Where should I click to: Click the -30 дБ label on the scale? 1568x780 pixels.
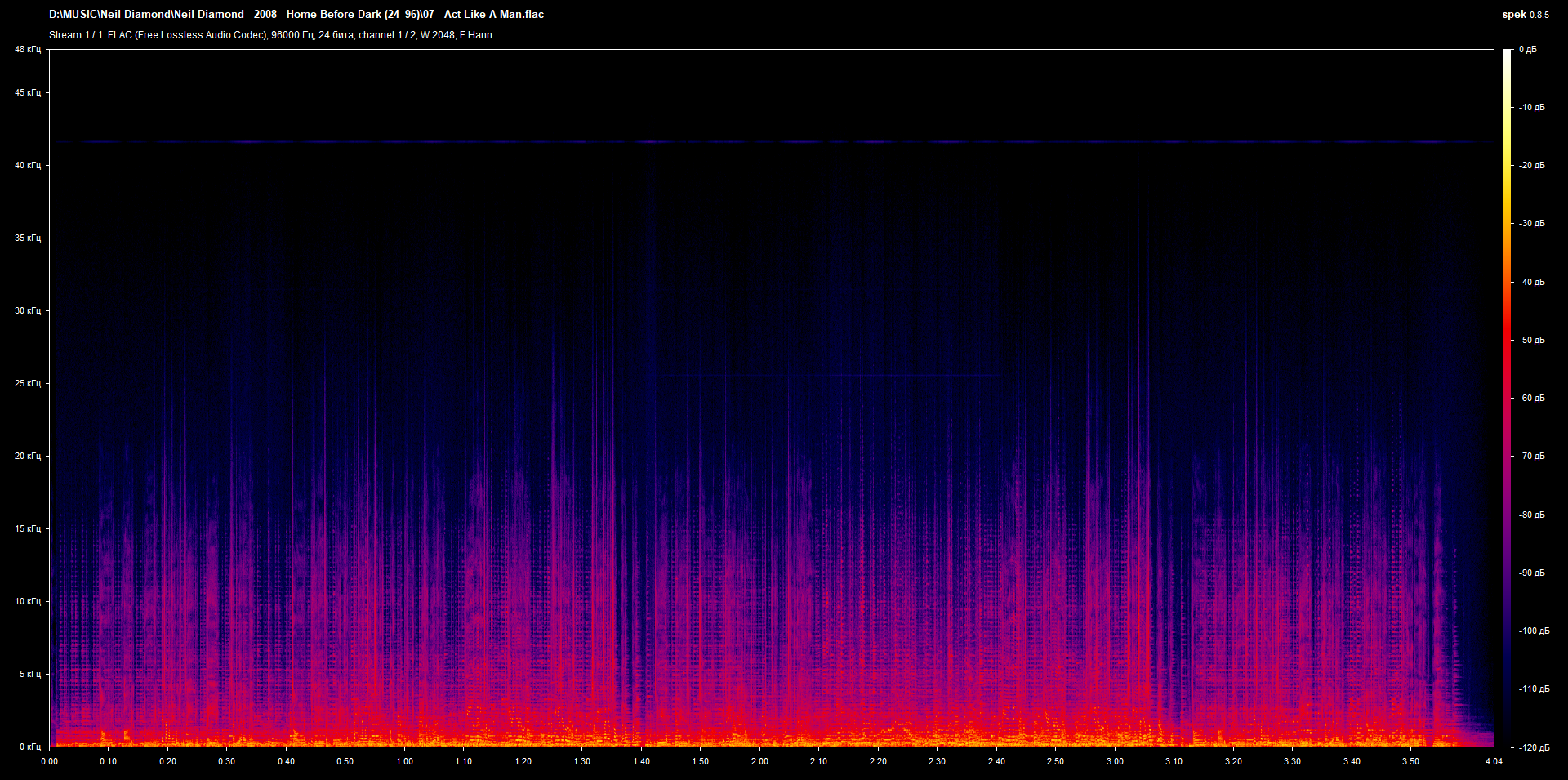point(1531,224)
